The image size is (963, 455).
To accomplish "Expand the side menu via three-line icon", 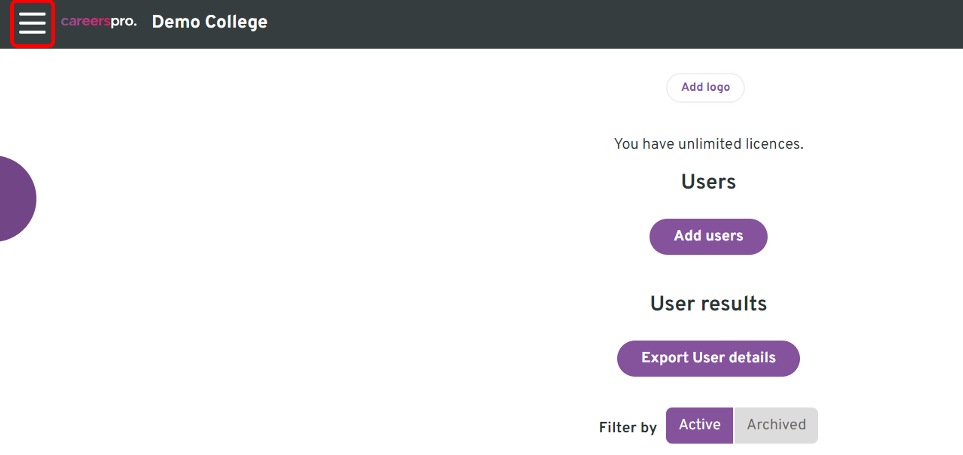I will 33,23.
